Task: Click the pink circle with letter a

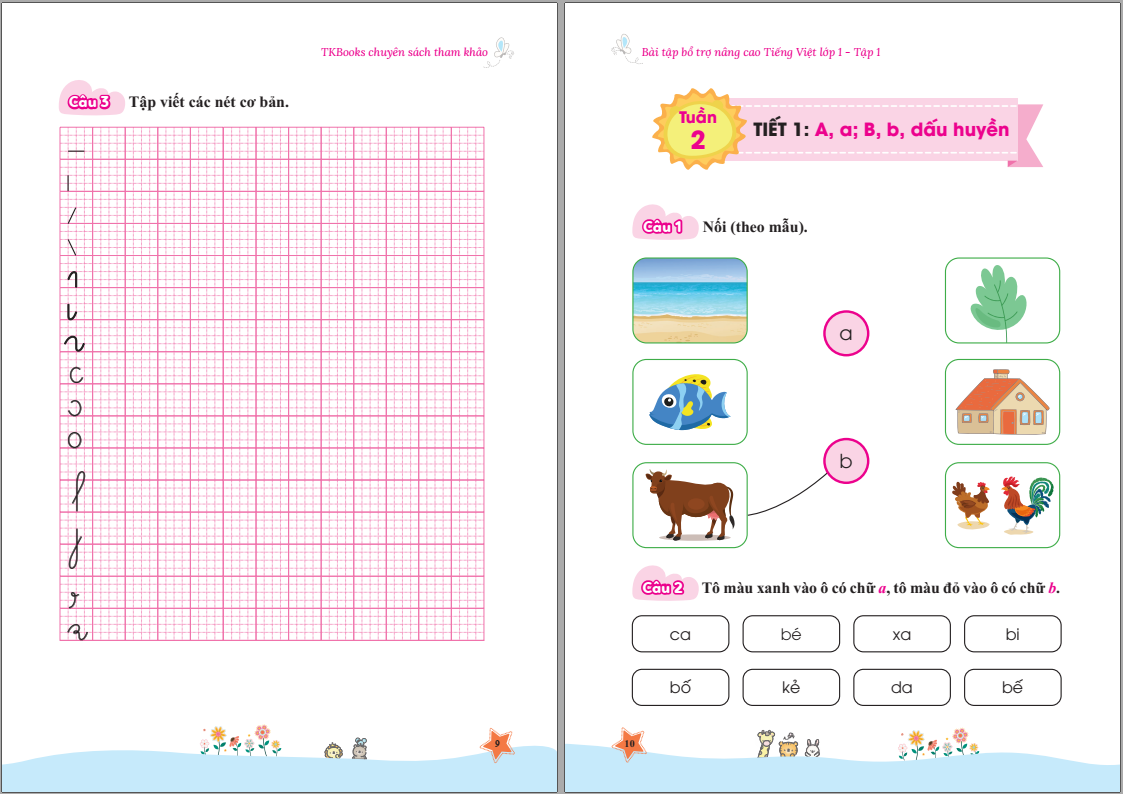Action: click(846, 334)
